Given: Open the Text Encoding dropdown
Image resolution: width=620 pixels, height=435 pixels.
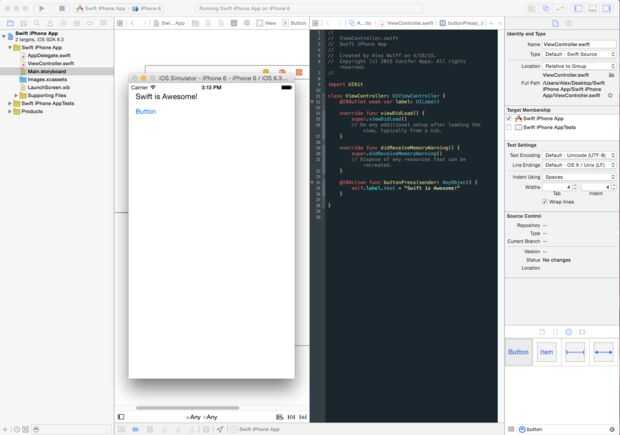Looking at the screenshot, I should tap(579, 155).
